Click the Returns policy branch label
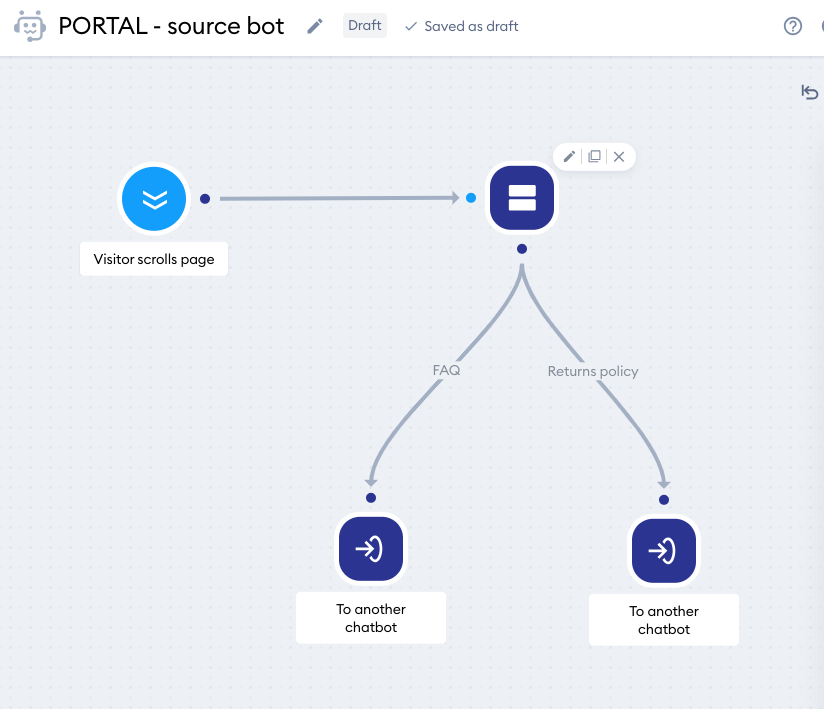The image size is (824, 709). point(593,371)
